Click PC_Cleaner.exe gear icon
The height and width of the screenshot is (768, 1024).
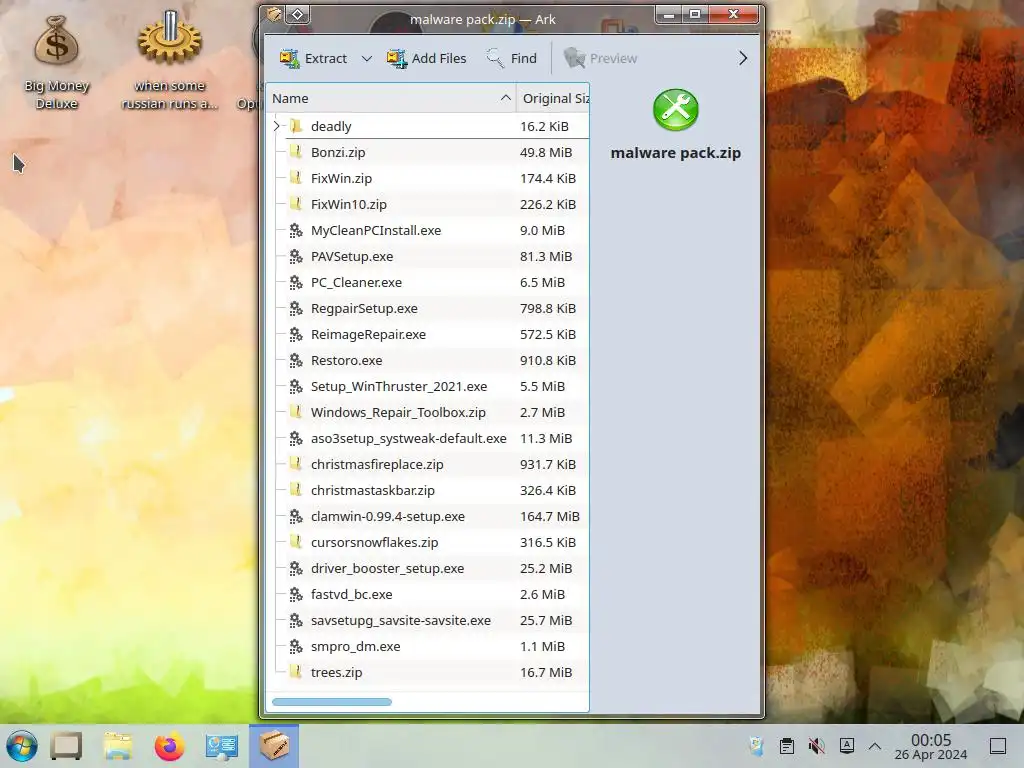click(296, 282)
